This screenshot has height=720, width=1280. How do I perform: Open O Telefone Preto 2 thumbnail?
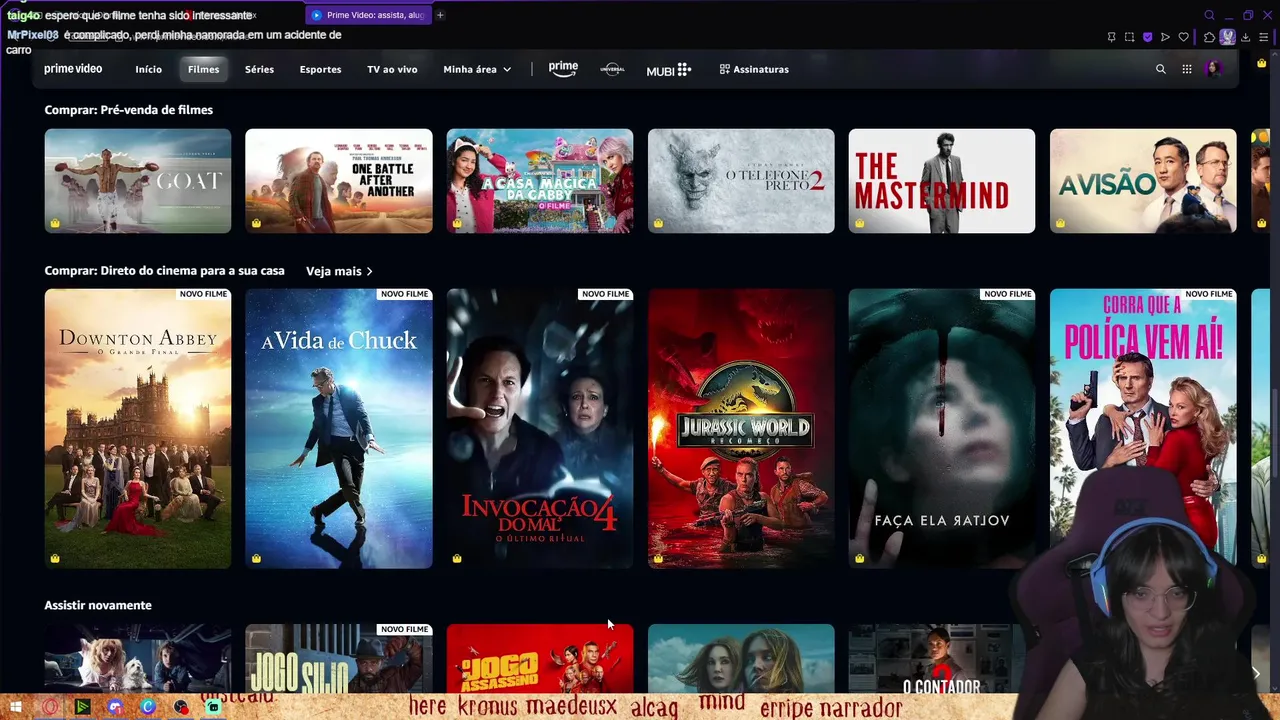click(x=741, y=181)
